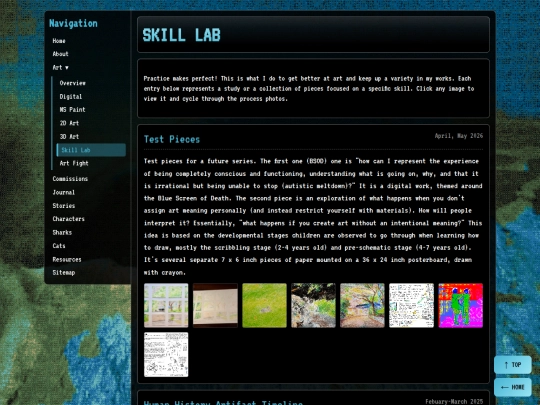Open the Cats page
The width and height of the screenshot is (540, 405).
pos(59,246)
